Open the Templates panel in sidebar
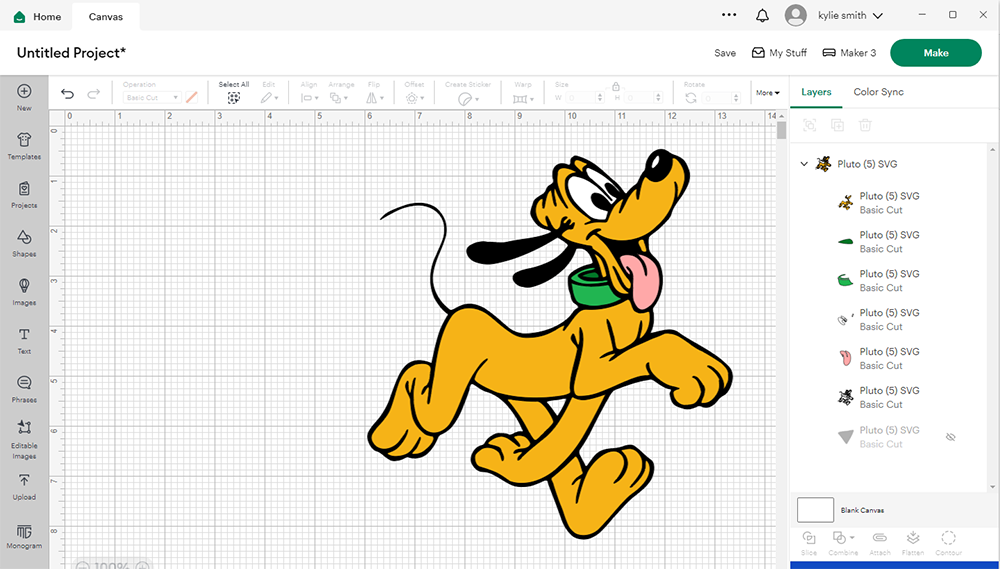1000x569 pixels. coord(24,145)
